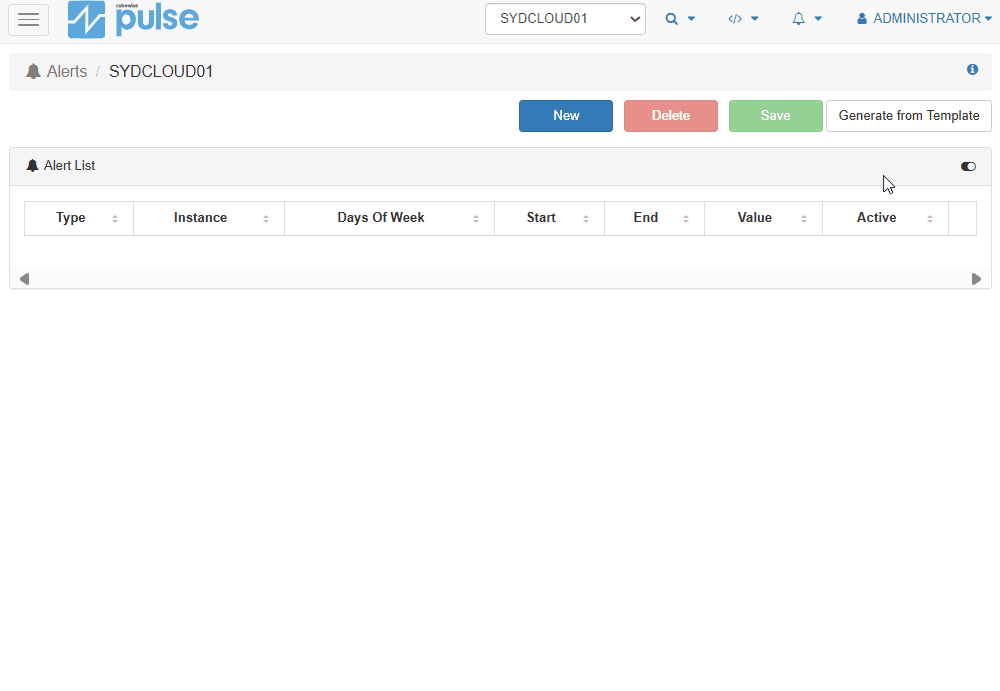
Task: Sort the table by Value column
Action: pos(763,218)
